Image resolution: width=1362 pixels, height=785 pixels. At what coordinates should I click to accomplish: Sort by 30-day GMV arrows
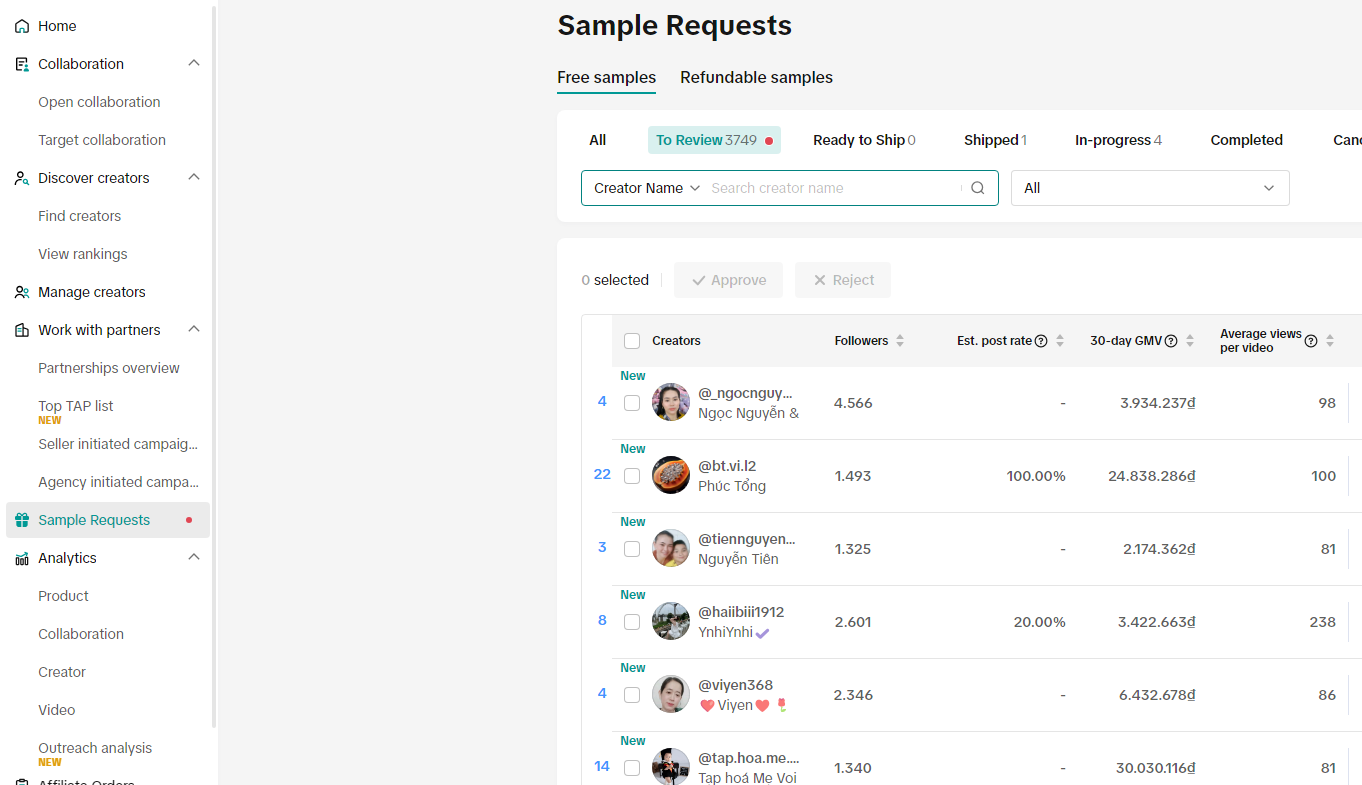pyautogui.click(x=1190, y=341)
